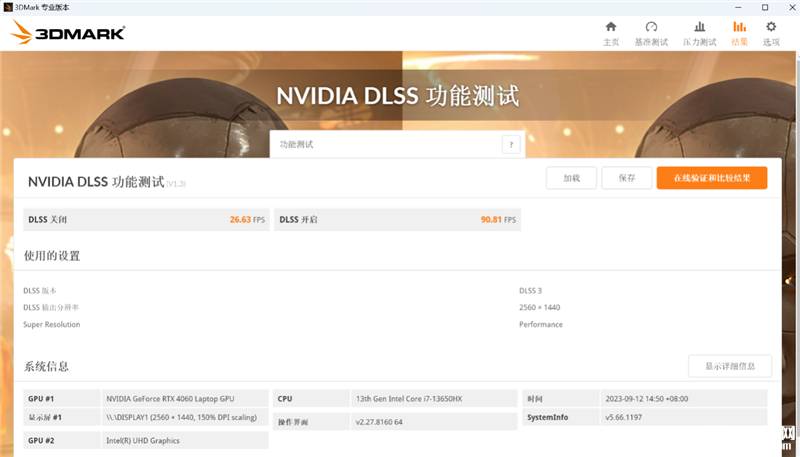
Task: Click the 2560 × 1440 resolution value
Action: [539, 308]
